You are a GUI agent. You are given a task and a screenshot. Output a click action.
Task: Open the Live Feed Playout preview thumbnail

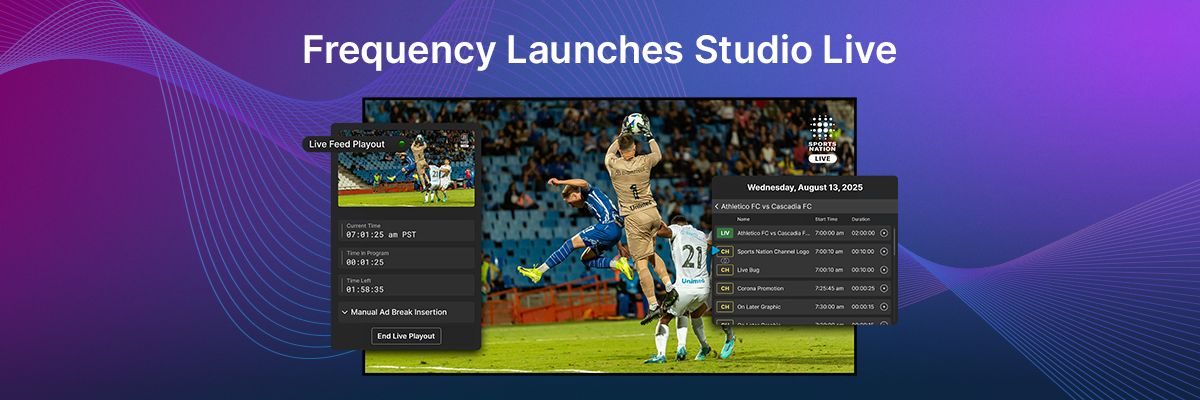point(406,167)
